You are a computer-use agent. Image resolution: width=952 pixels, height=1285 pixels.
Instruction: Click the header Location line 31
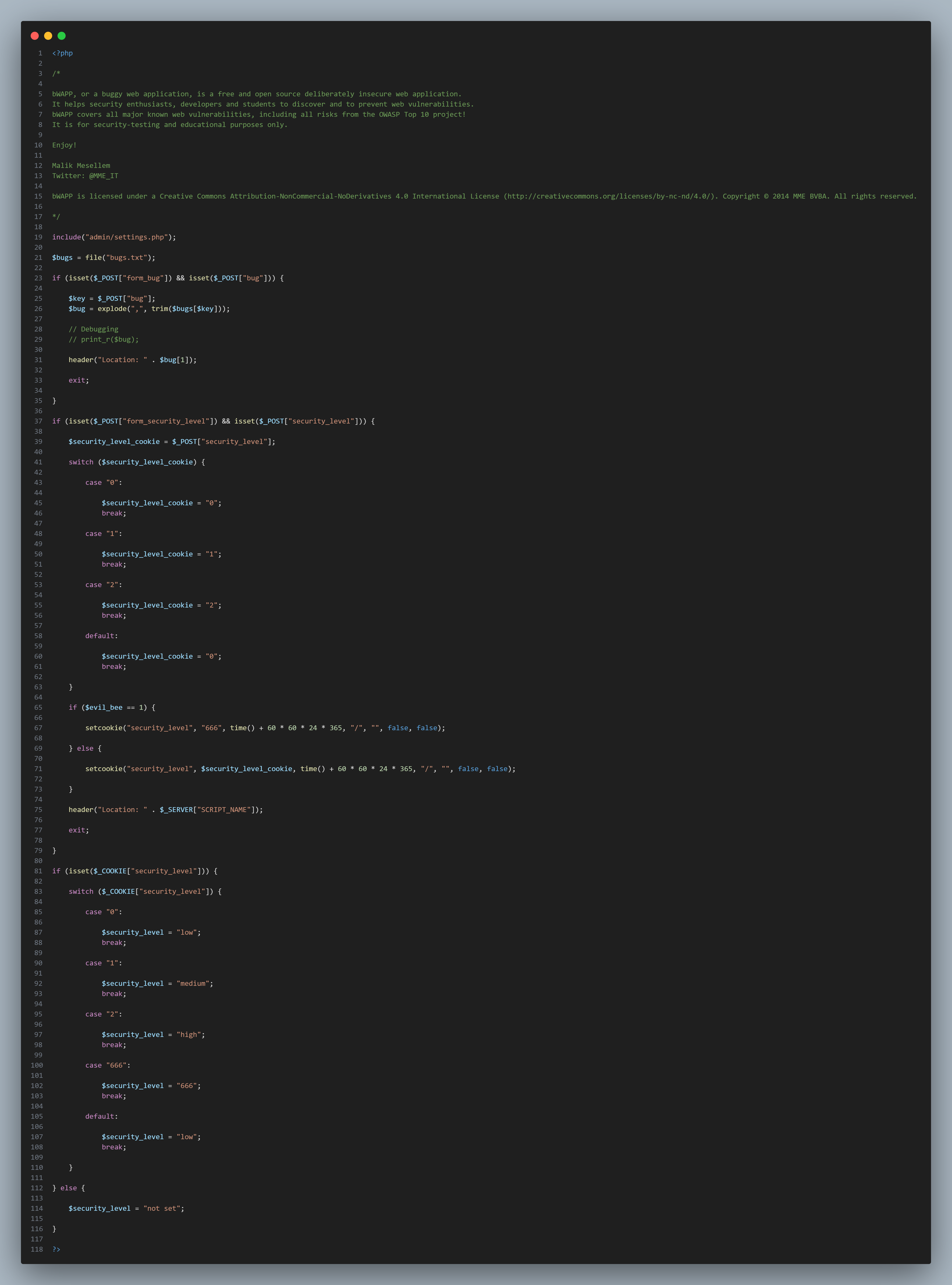[x=133, y=359]
